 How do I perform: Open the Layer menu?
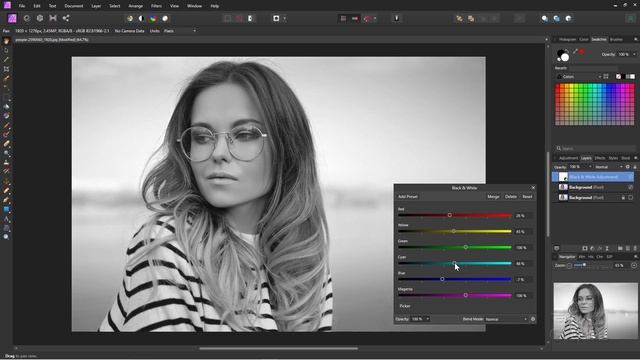[96, 6]
